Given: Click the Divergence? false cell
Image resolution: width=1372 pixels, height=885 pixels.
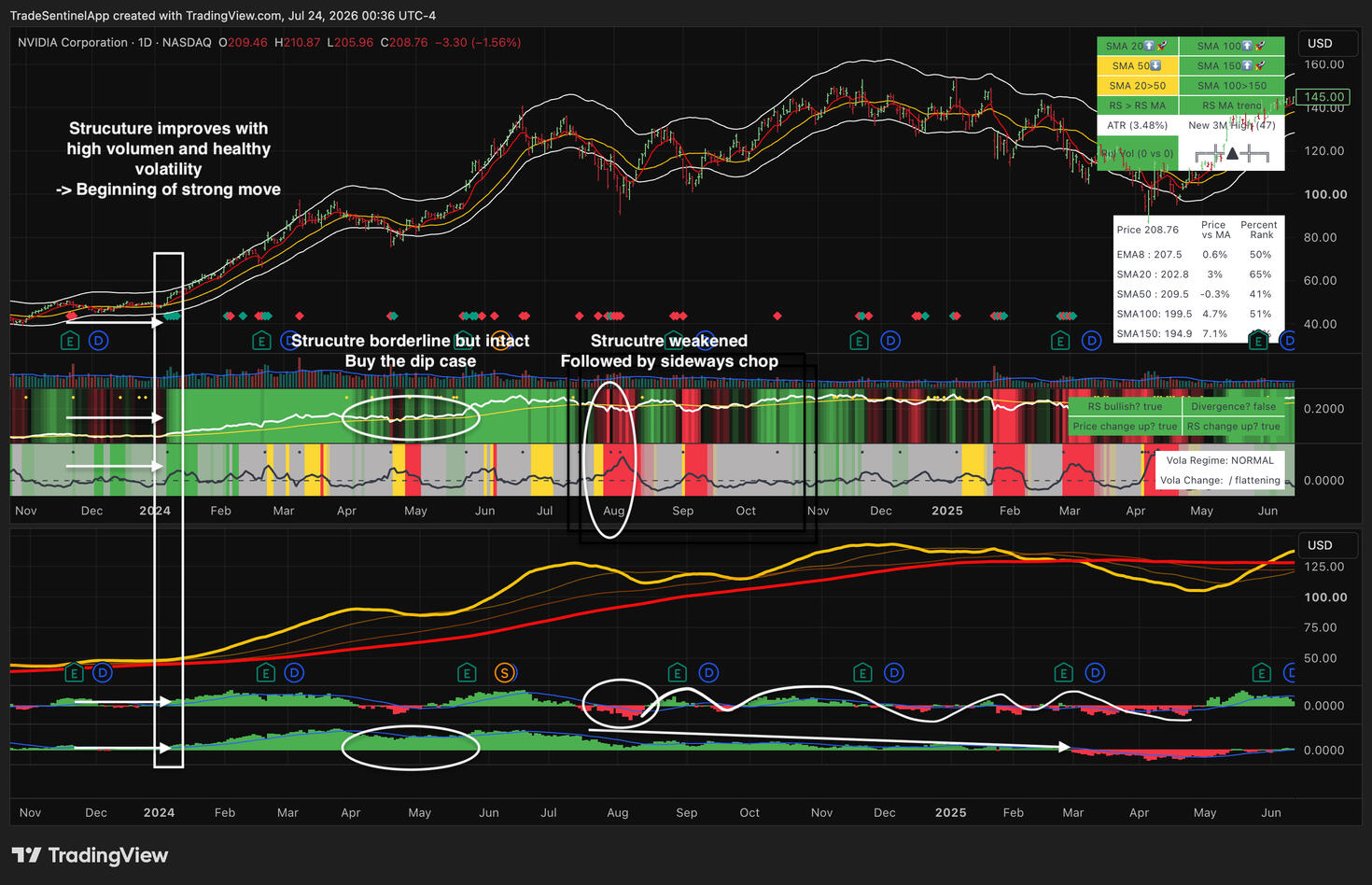Looking at the screenshot, I should (1233, 407).
